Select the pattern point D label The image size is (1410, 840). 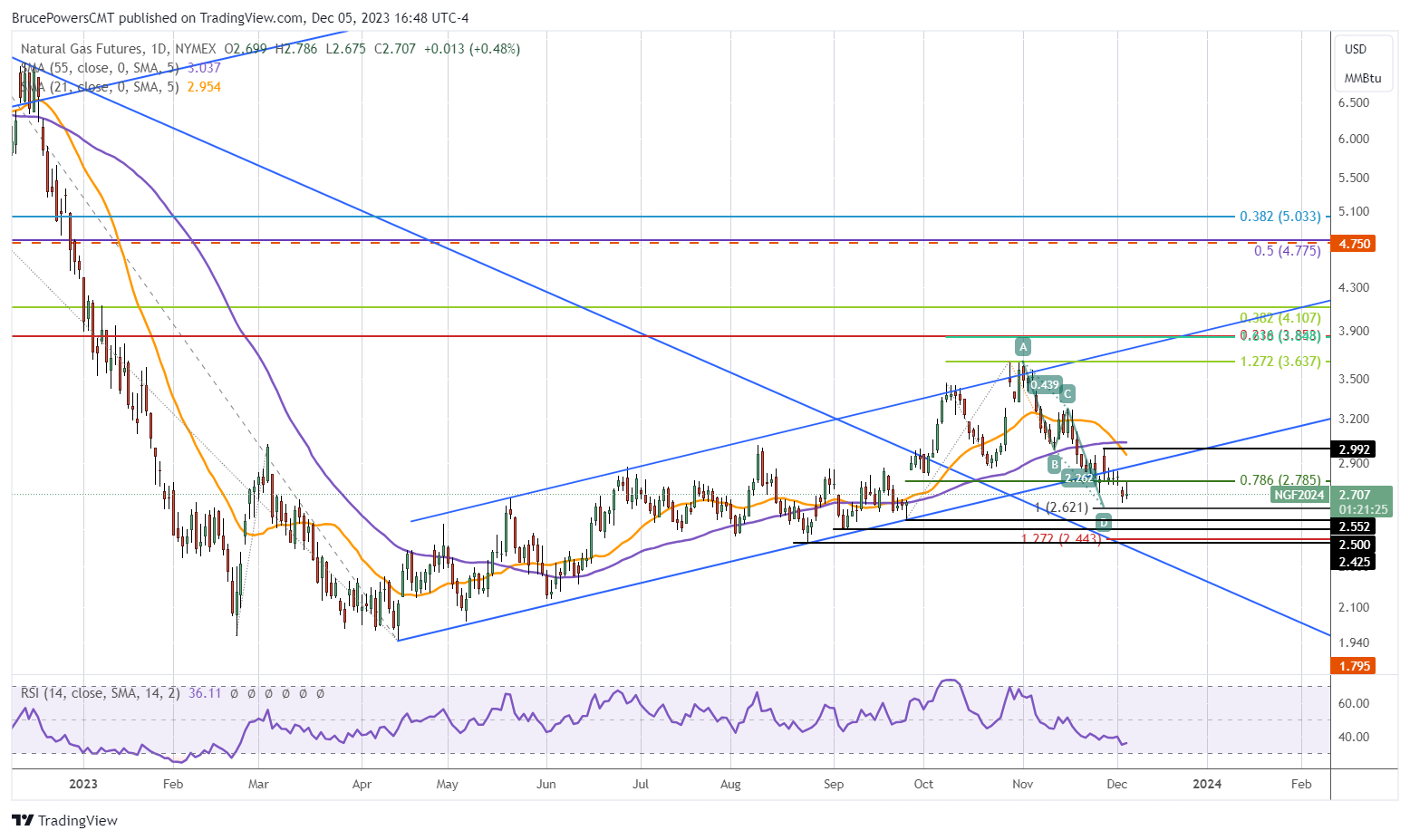click(x=1103, y=522)
